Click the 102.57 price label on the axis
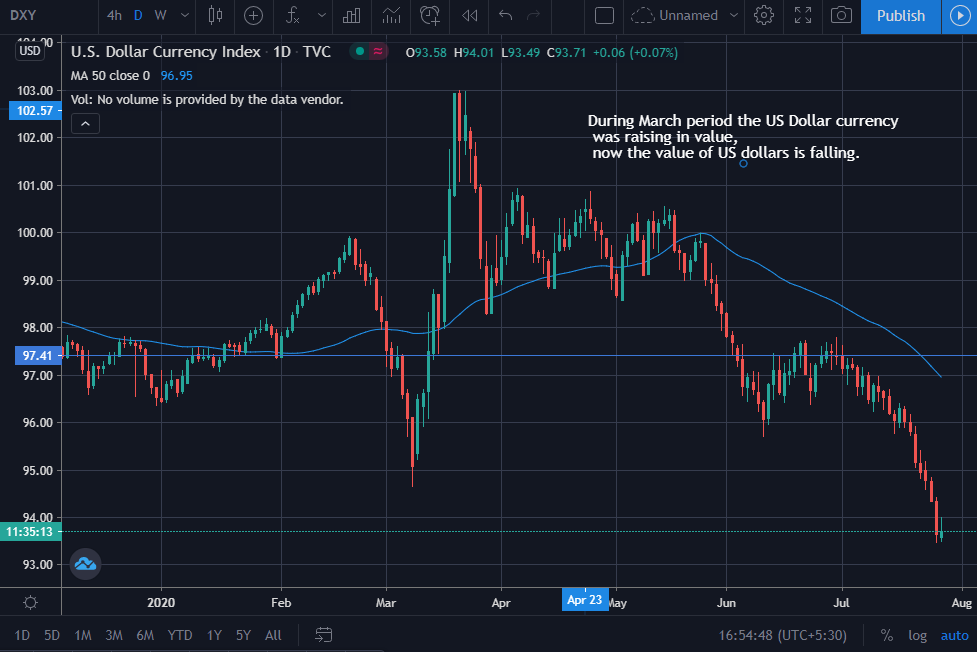Image resolution: width=977 pixels, height=652 pixels. tap(35, 111)
